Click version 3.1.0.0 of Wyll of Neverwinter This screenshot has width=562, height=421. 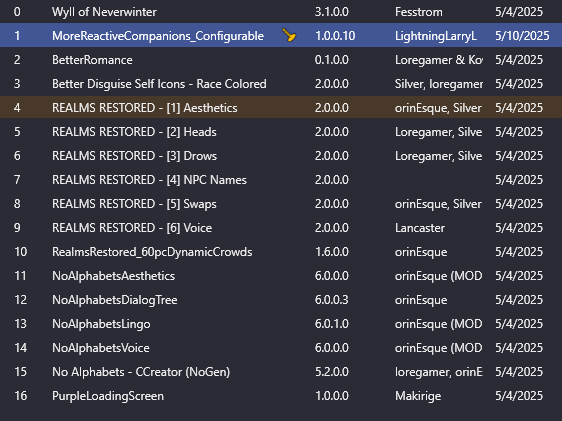click(x=332, y=12)
